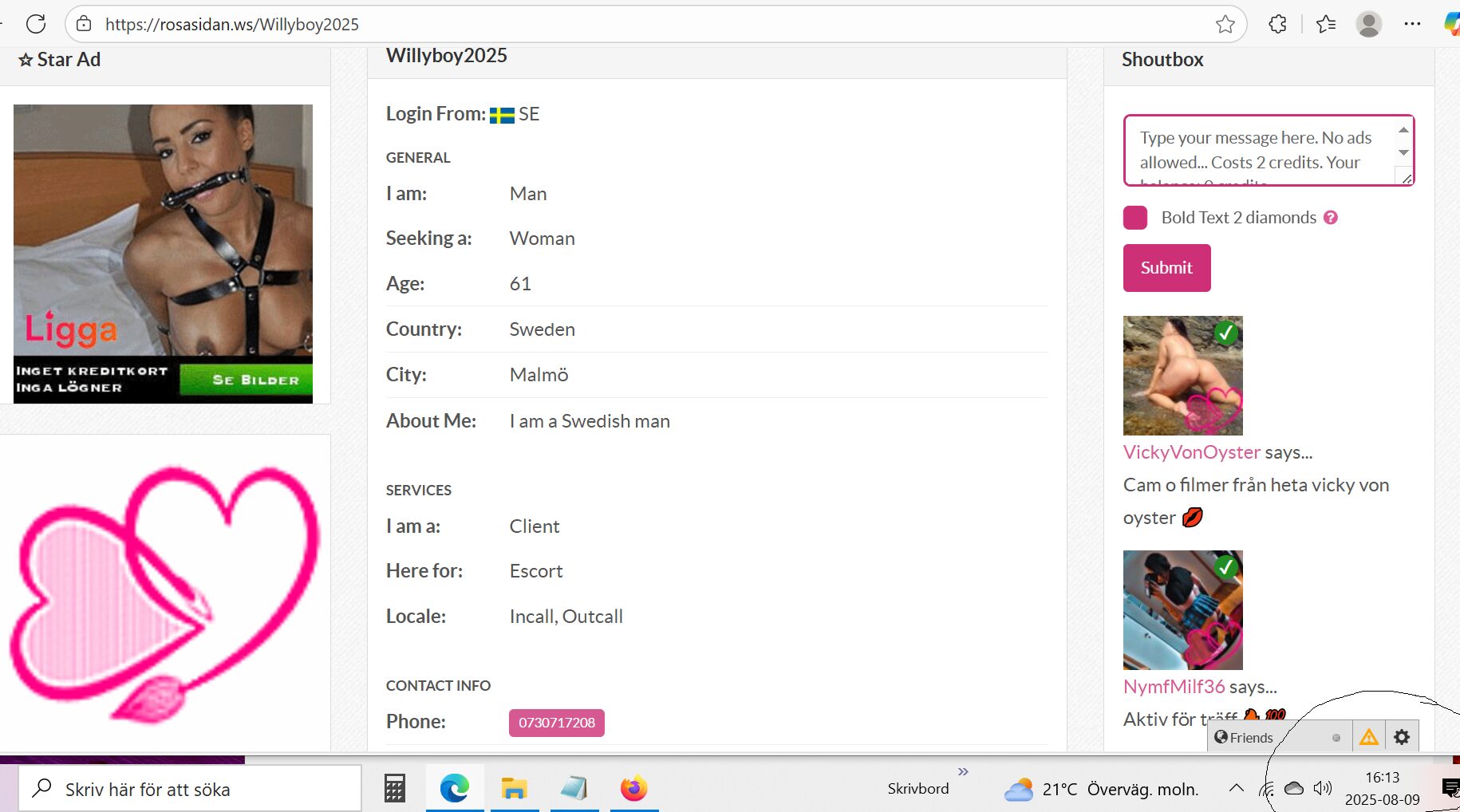
Task: Open Firefox from the taskbar
Action: [634, 788]
